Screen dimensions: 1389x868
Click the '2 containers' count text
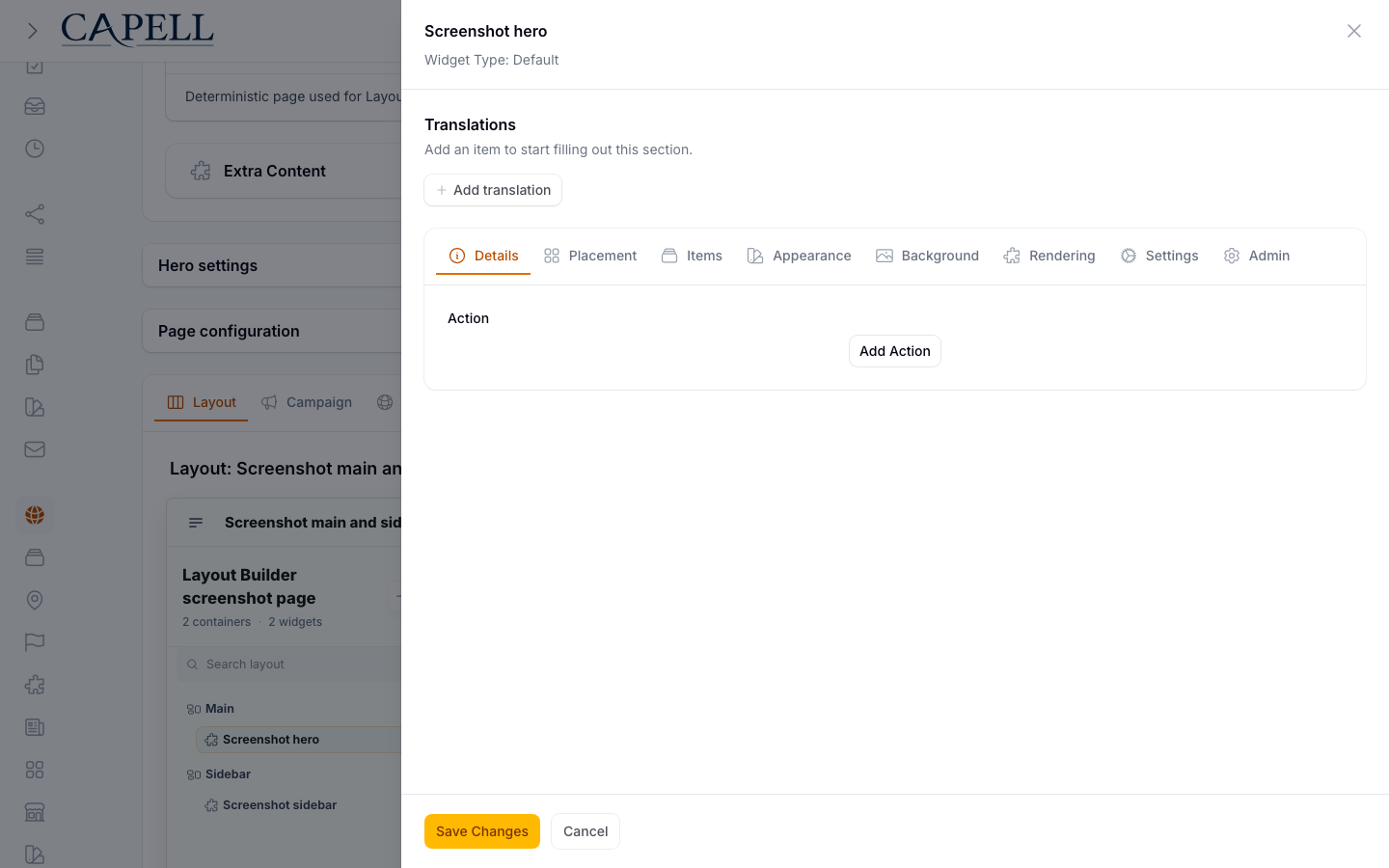[x=216, y=622]
